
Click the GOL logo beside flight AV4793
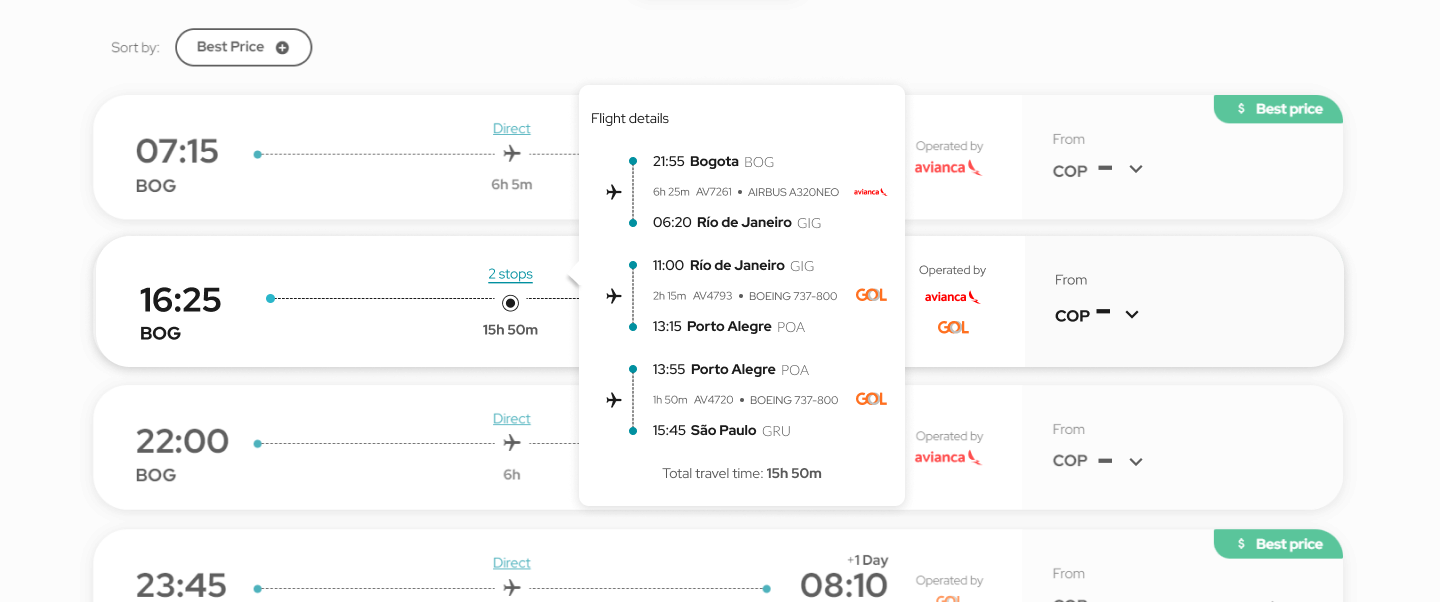[x=871, y=295]
